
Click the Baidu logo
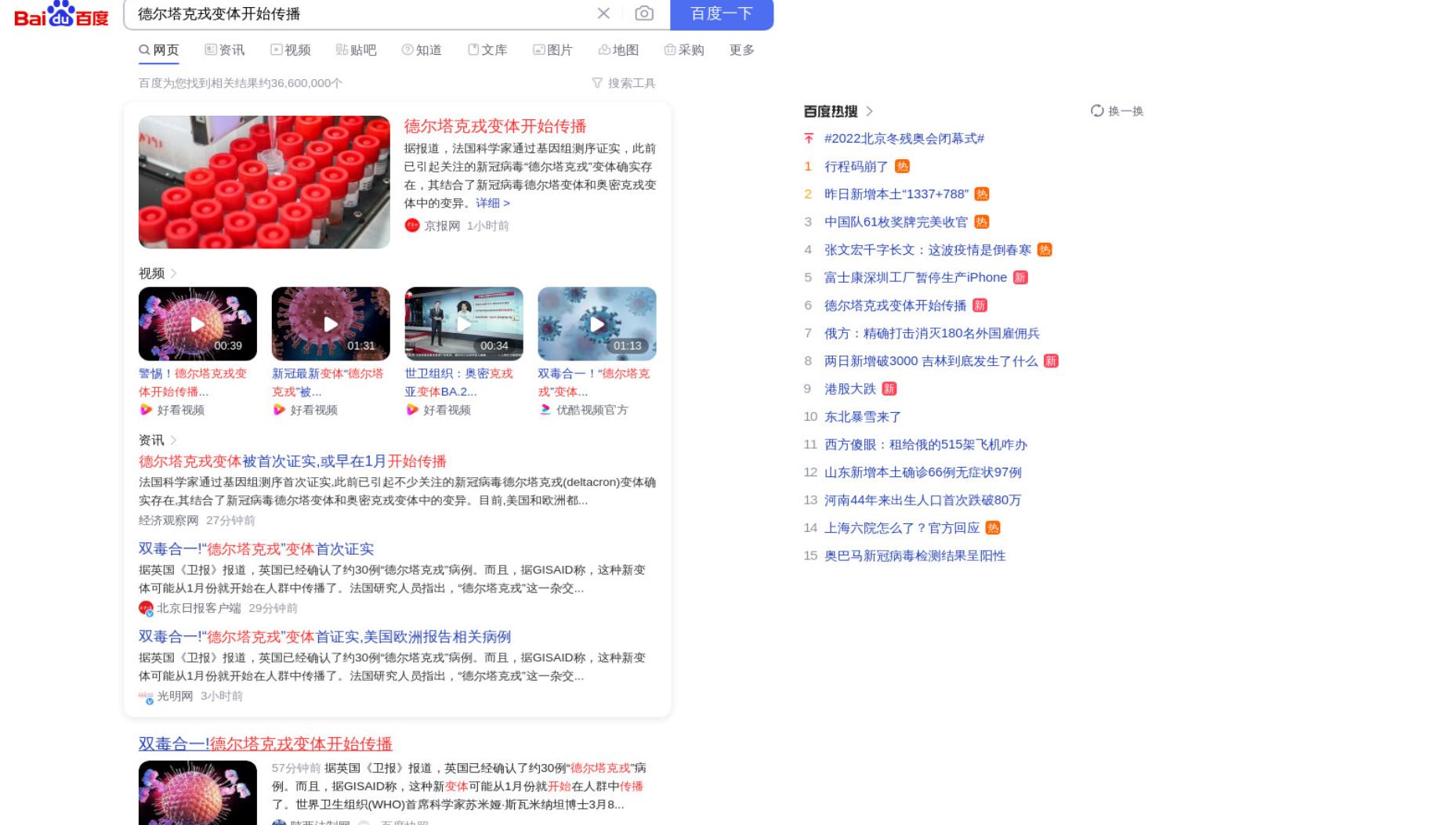[x=61, y=13]
